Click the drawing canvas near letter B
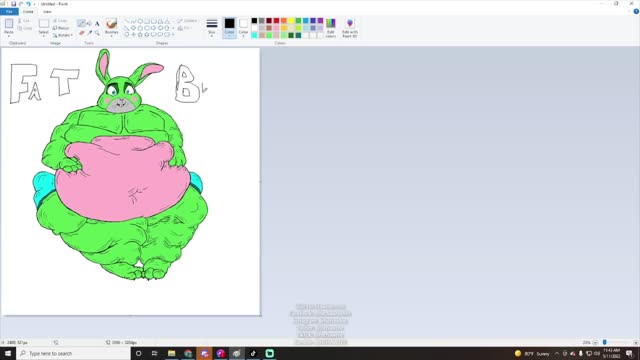The width and height of the screenshot is (640, 360). click(x=187, y=84)
